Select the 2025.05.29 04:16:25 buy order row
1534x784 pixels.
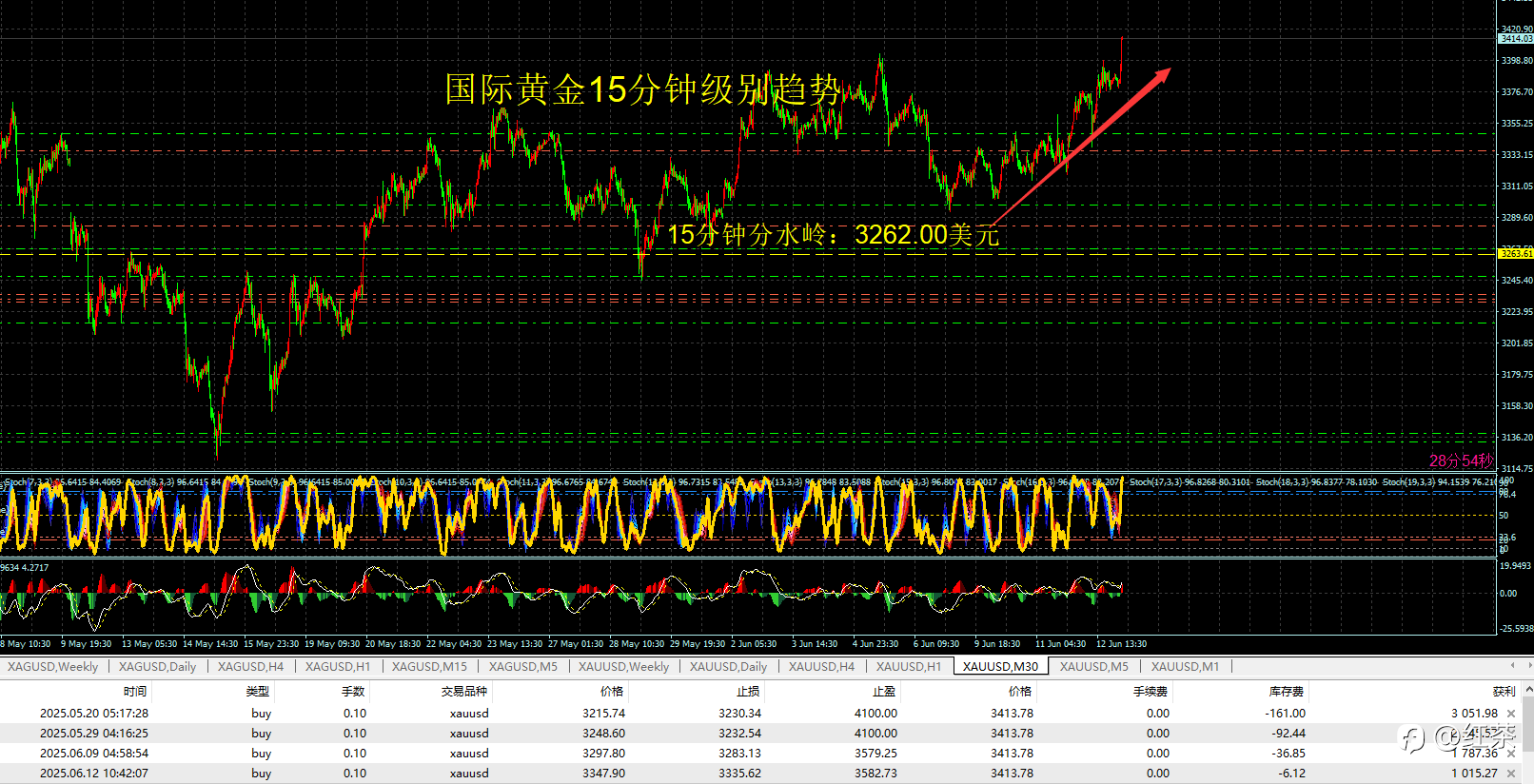tap(761, 734)
